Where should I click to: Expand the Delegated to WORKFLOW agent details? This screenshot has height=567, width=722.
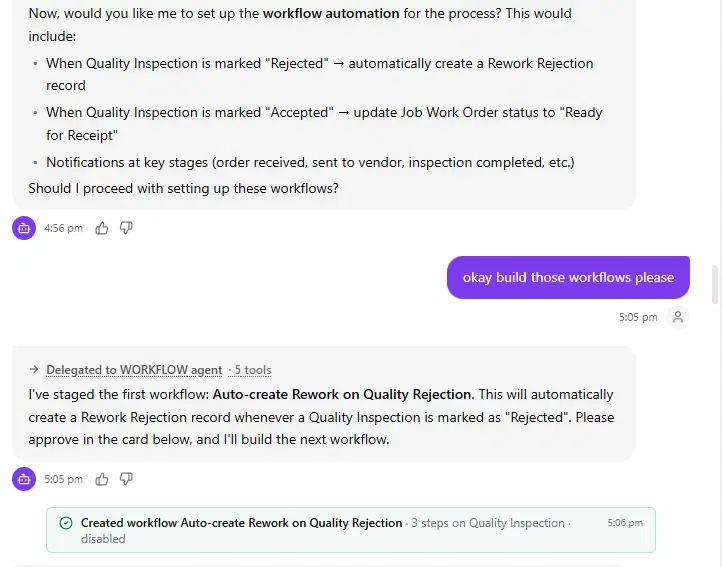(x=134, y=370)
